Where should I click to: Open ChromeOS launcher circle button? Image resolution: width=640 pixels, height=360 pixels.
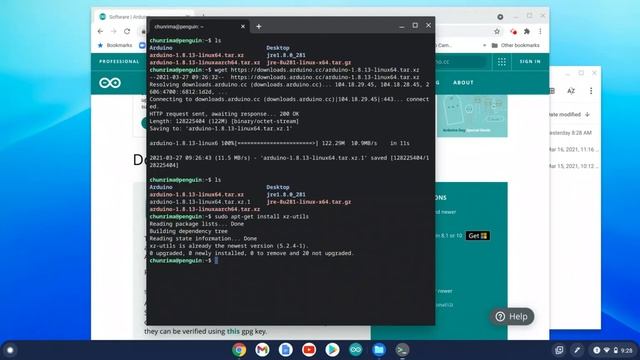11,350
